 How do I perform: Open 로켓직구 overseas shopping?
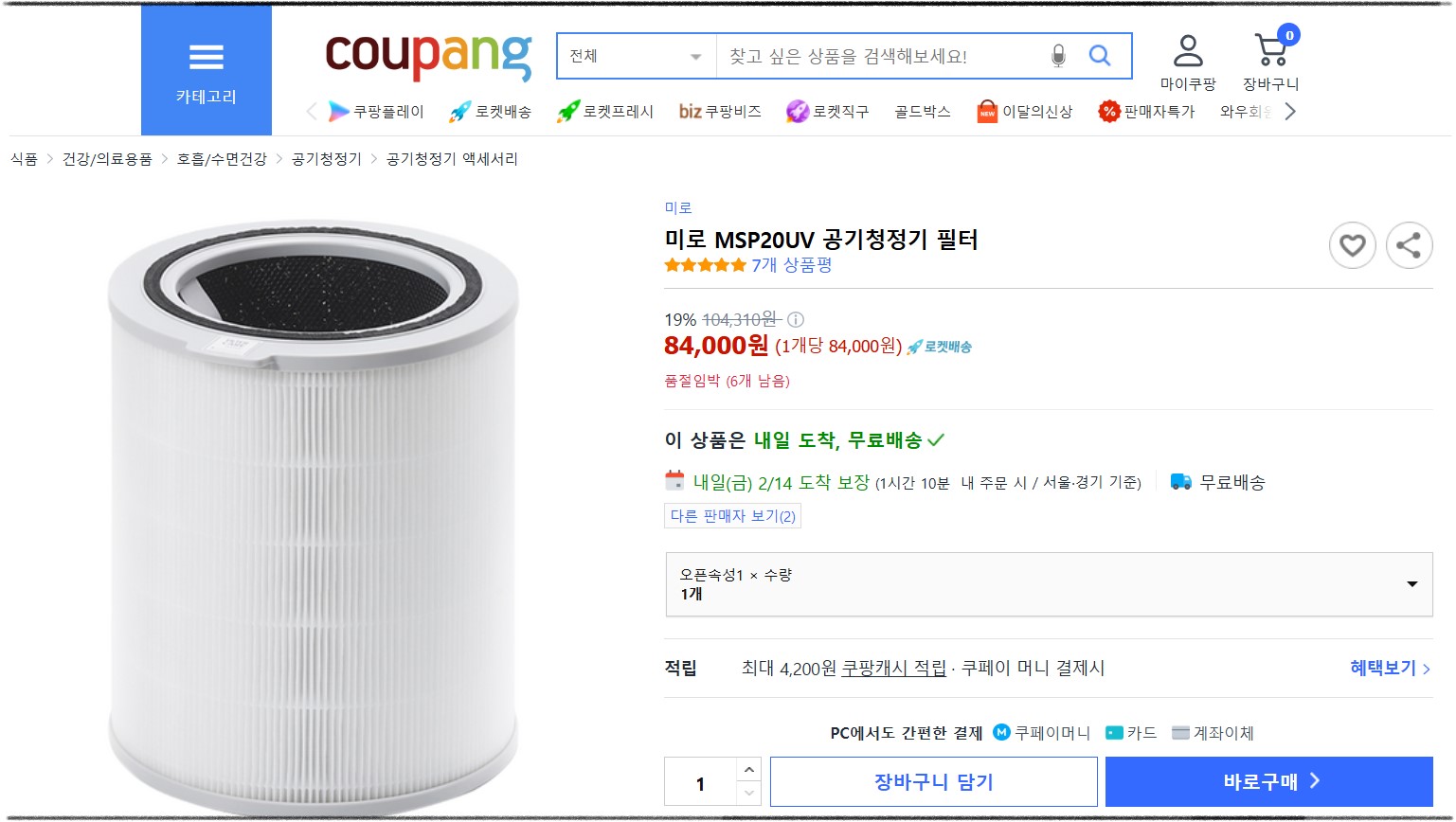tap(827, 111)
